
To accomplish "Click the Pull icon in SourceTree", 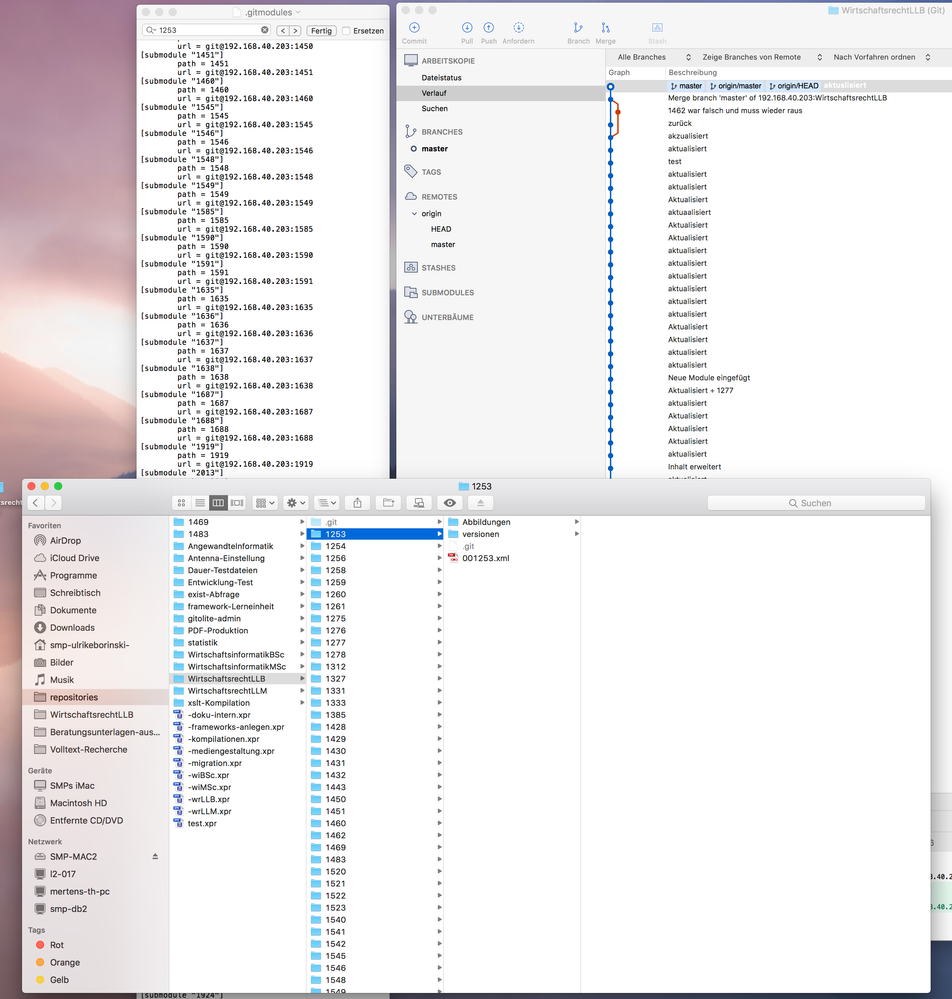I will pos(467,27).
